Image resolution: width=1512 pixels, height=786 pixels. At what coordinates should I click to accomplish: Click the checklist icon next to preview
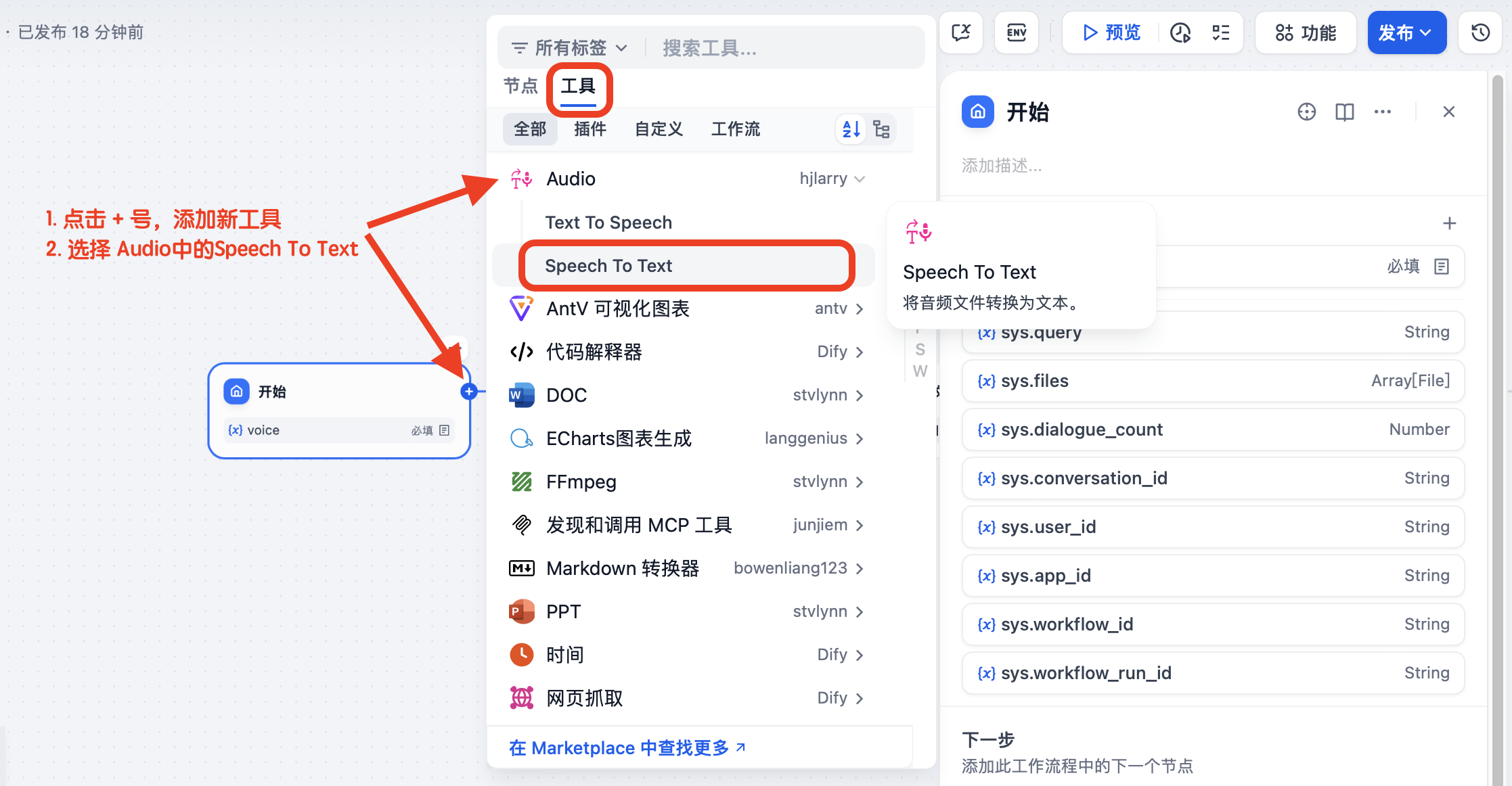tap(1221, 32)
